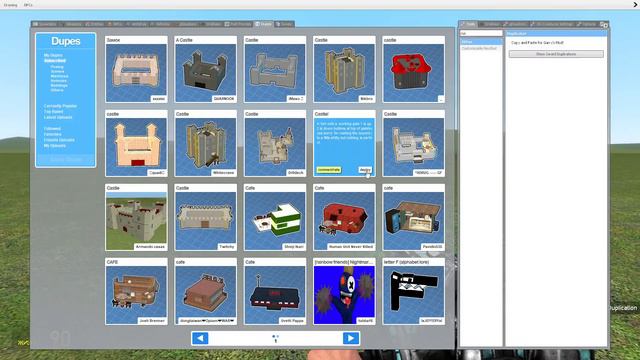Select Subscribed in Dupes sidebar
The image size is (640, 360).
coord(55,60)
